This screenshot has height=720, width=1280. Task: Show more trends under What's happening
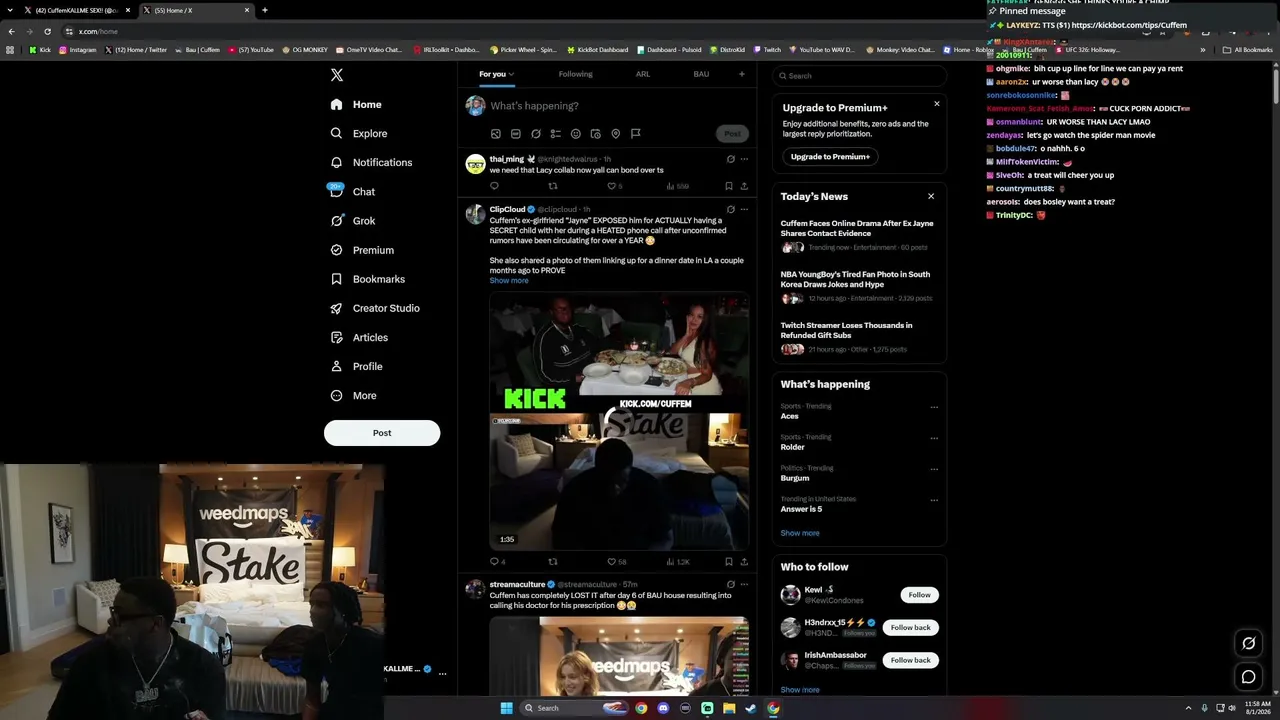coord(800,533)
